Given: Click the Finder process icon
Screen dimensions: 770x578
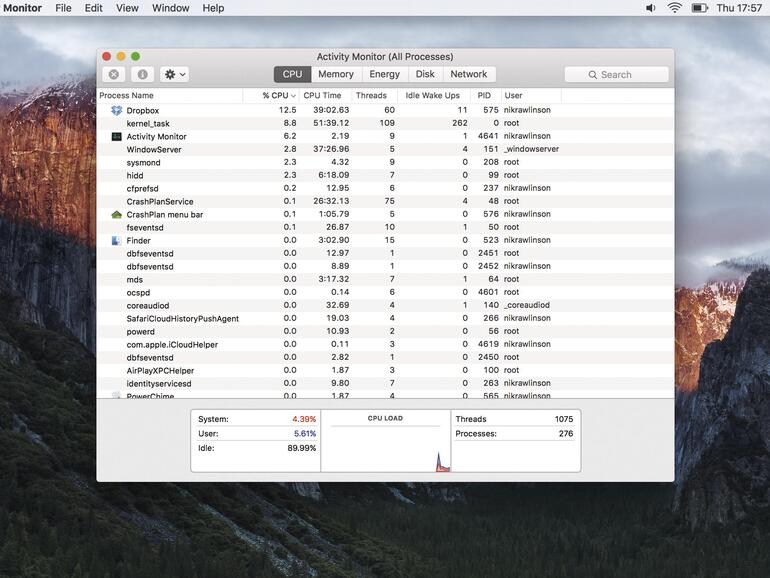Looking at the screenshot, I should point(116,240).
